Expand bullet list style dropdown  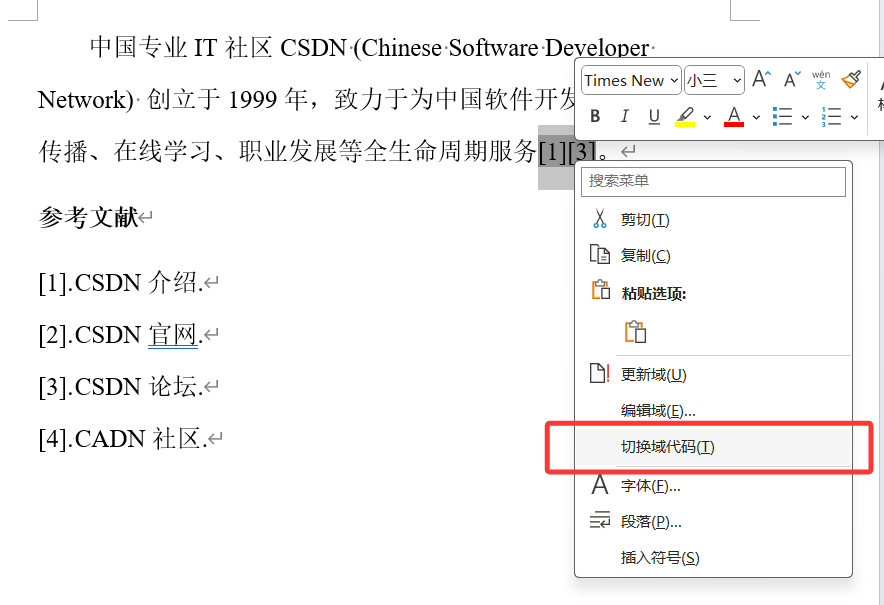pos(805,117)
